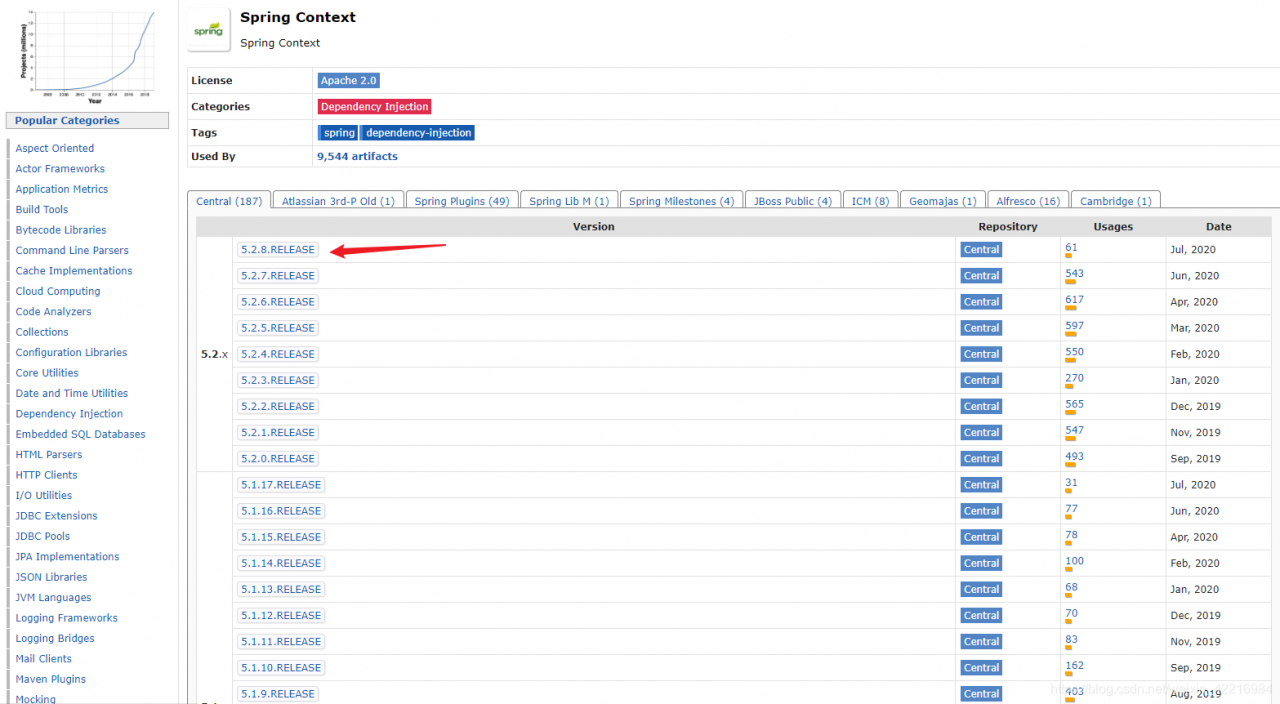Image resolution: width=1280 pixels, height=704 pixels.
Task: Click the Date column header
Action: [1218, 227]
